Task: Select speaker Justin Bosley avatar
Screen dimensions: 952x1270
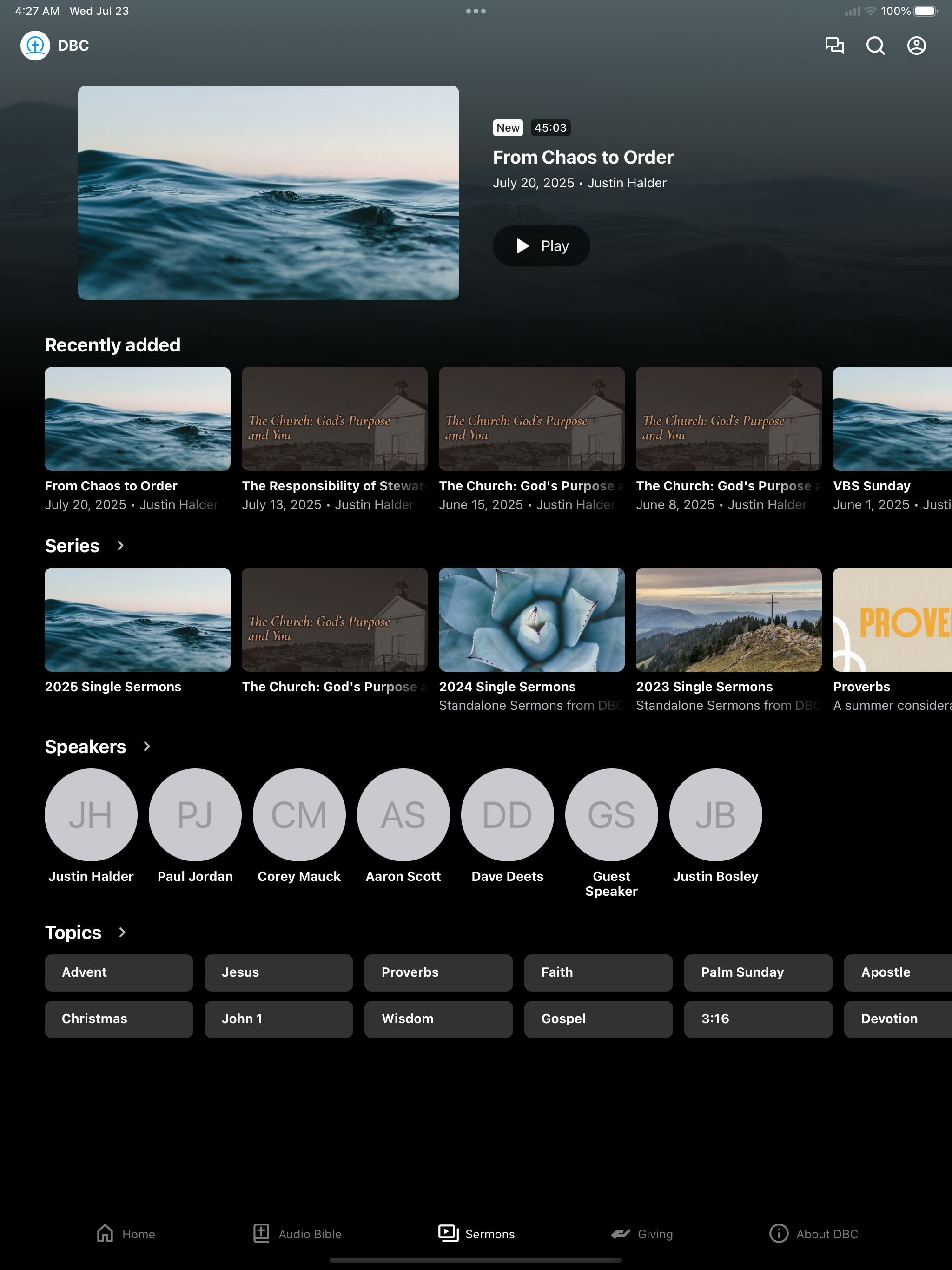Action: [716, 815]
